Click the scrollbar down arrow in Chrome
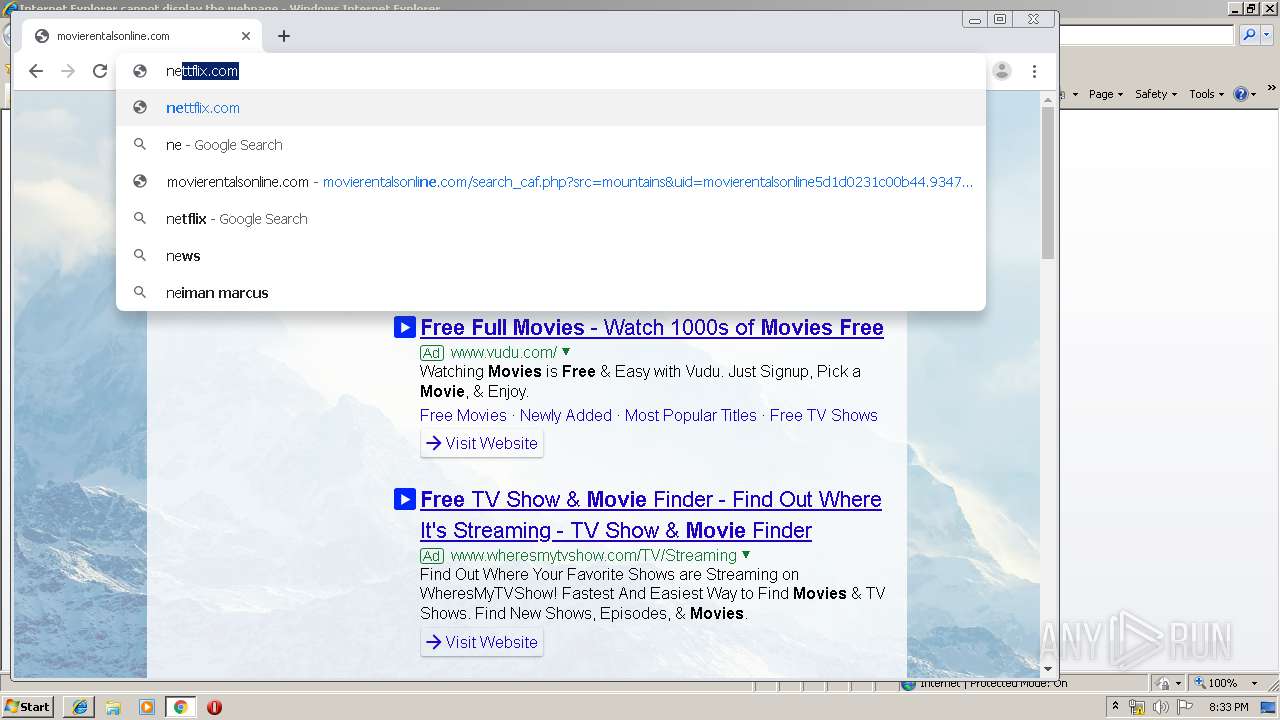1280x720 pixels. pos(1048,669)
